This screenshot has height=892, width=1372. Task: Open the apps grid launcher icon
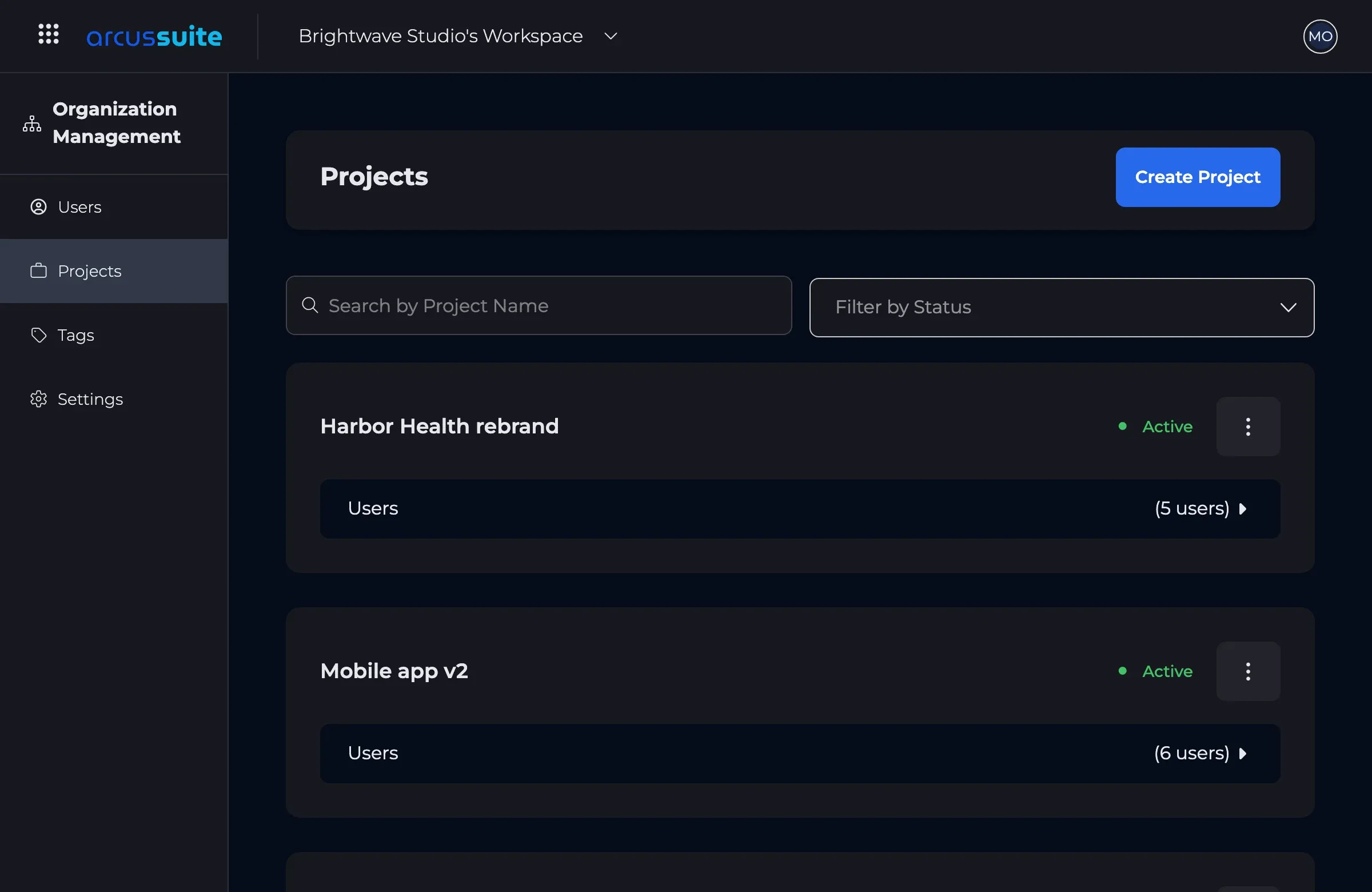pos(49,34)
